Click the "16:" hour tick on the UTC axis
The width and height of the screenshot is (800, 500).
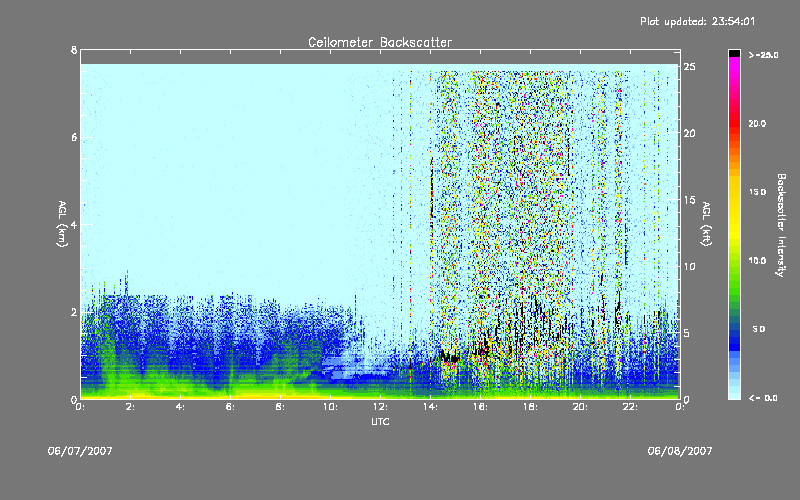pyautogui.click(x=480, y=407)
